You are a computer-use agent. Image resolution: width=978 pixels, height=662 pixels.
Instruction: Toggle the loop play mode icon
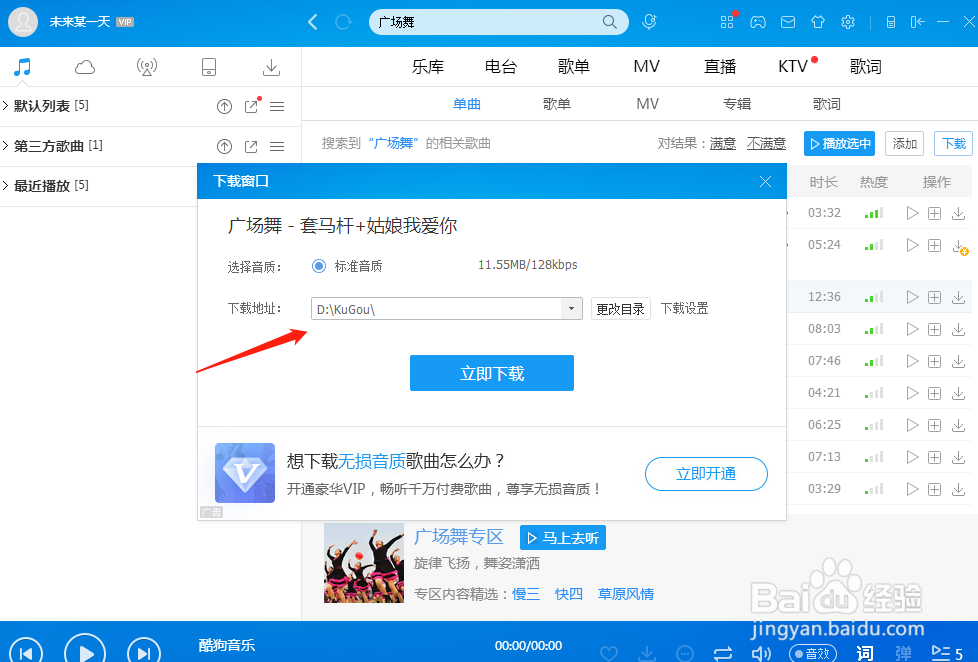pos(722,653)
